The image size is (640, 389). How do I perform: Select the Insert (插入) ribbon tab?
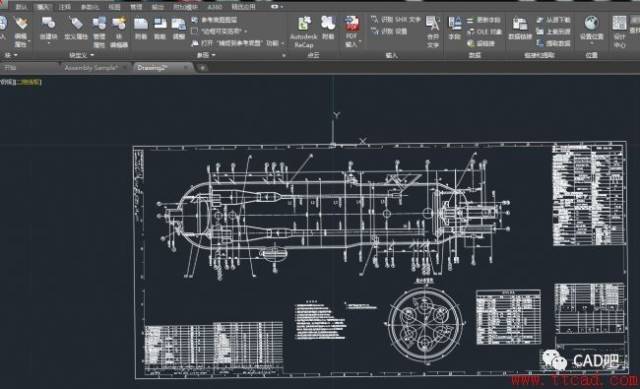(x=43, y=7)
